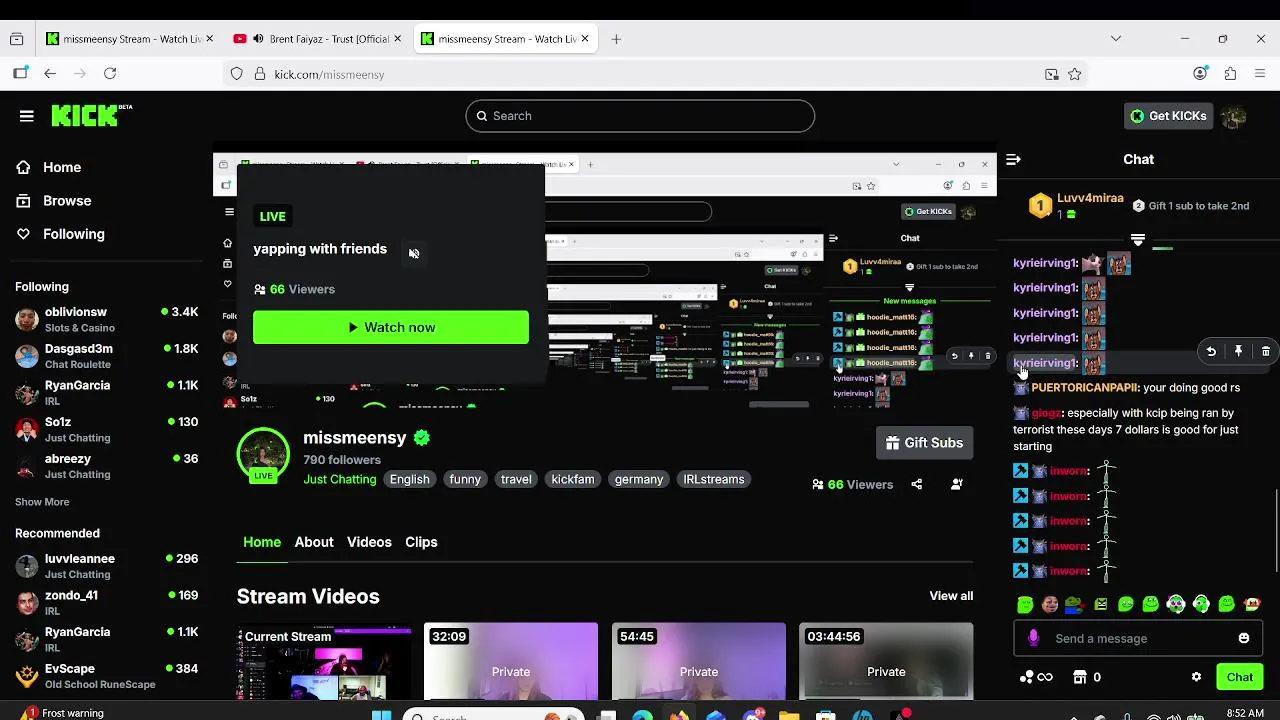
Task: Open the channel Videos tab
Action: (x=369, y=542)
